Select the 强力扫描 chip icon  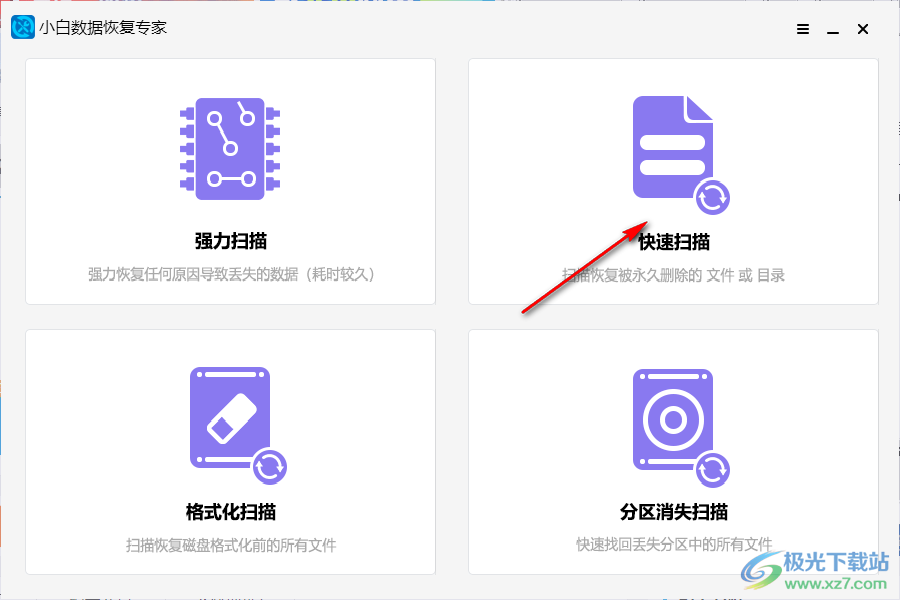(230, 150)
